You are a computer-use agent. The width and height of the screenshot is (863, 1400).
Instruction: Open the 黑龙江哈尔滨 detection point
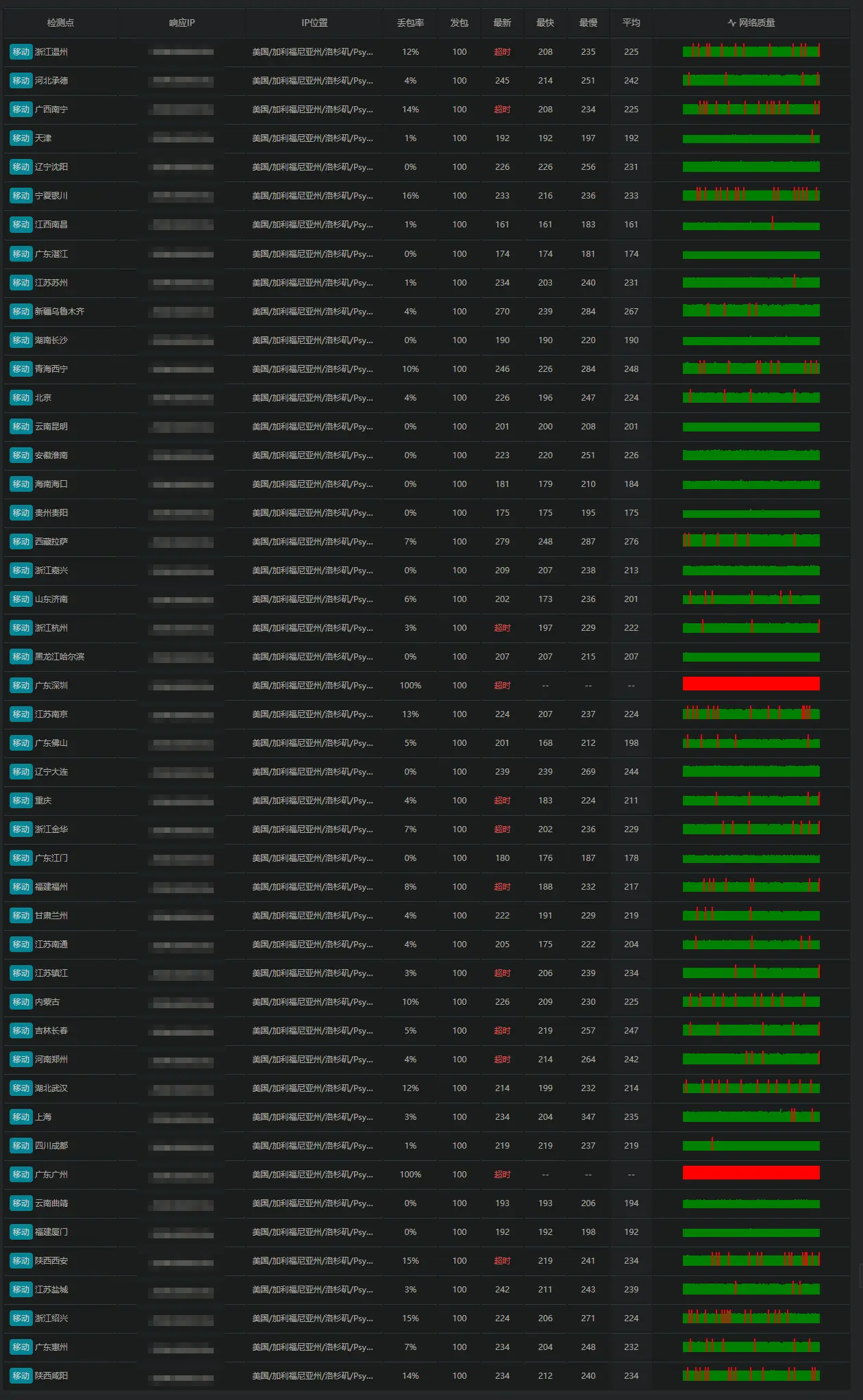pos(60,657)
